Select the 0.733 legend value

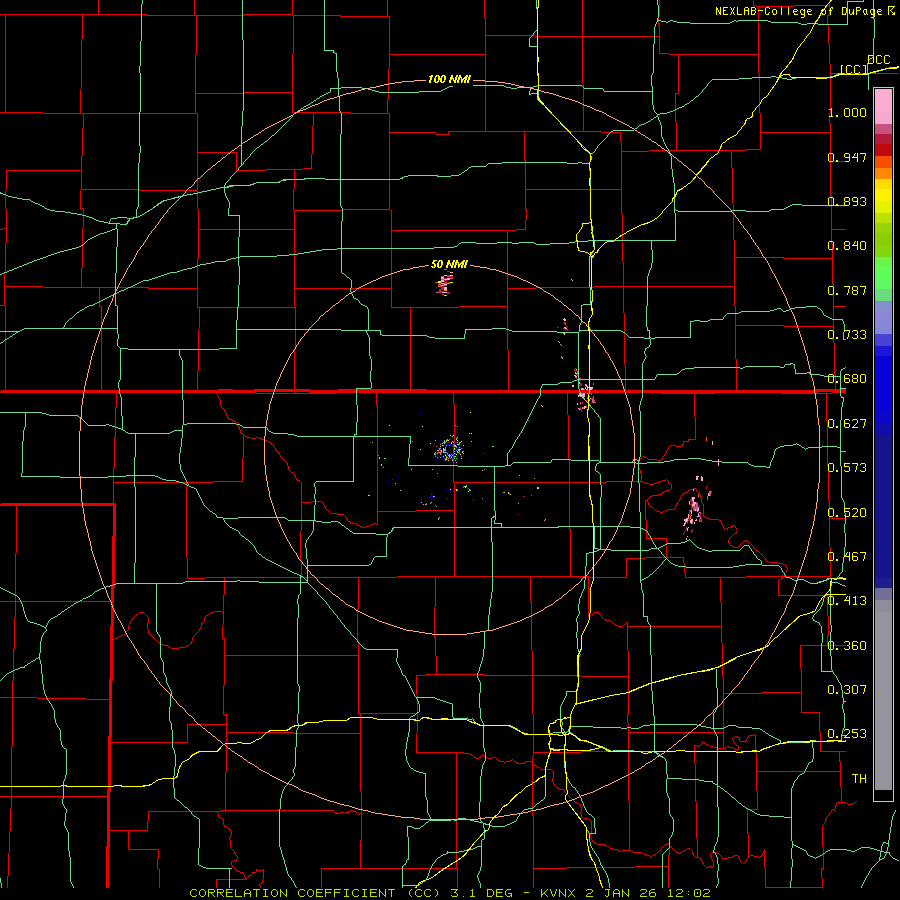point(847,335)
